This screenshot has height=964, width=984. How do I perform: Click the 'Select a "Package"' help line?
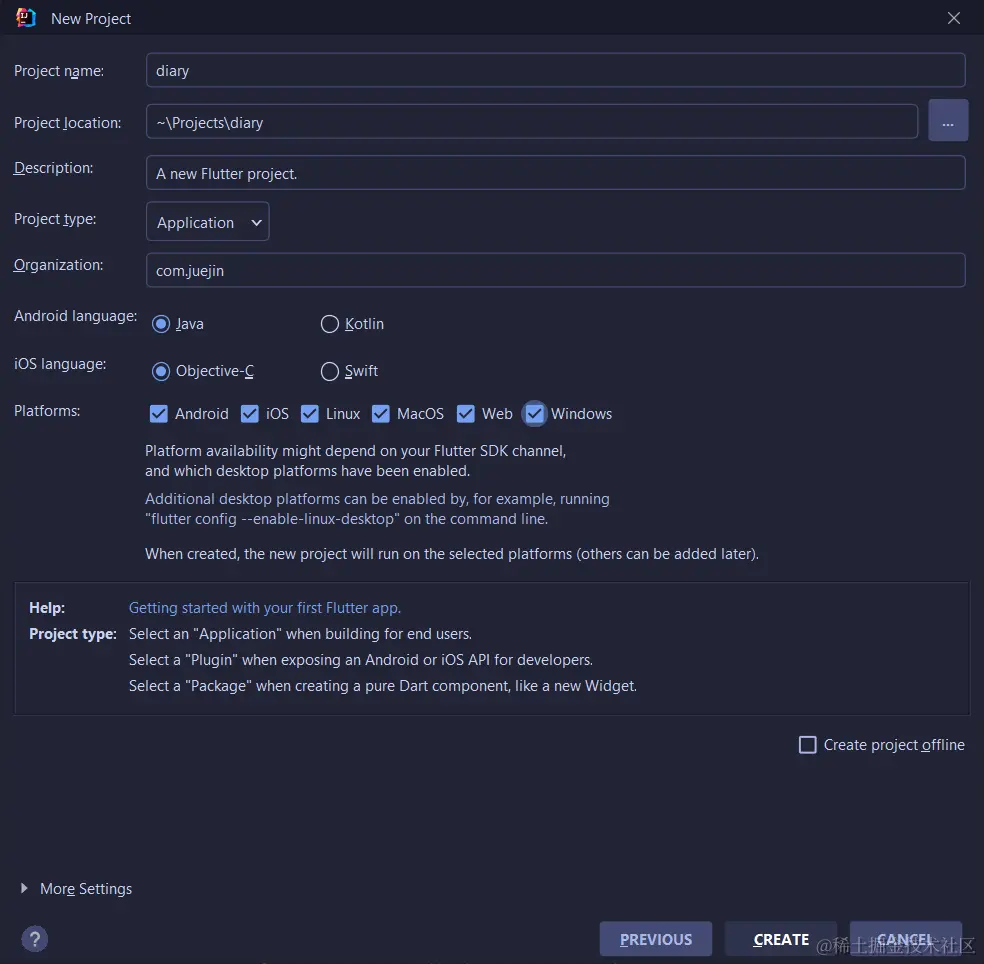coord(383,686)
